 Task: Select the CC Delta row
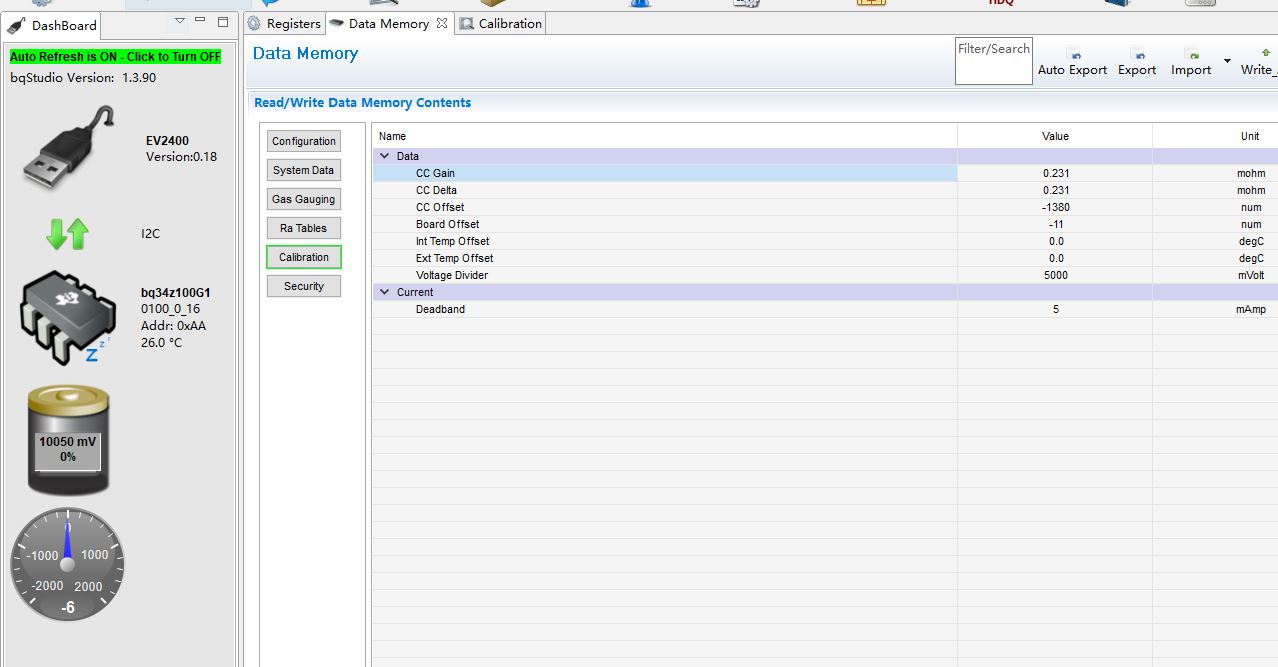pyautogui.click(x=825, y=190)
